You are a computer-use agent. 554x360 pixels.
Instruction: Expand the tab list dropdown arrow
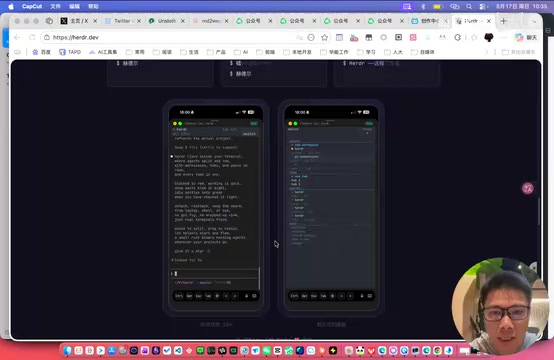534,21
